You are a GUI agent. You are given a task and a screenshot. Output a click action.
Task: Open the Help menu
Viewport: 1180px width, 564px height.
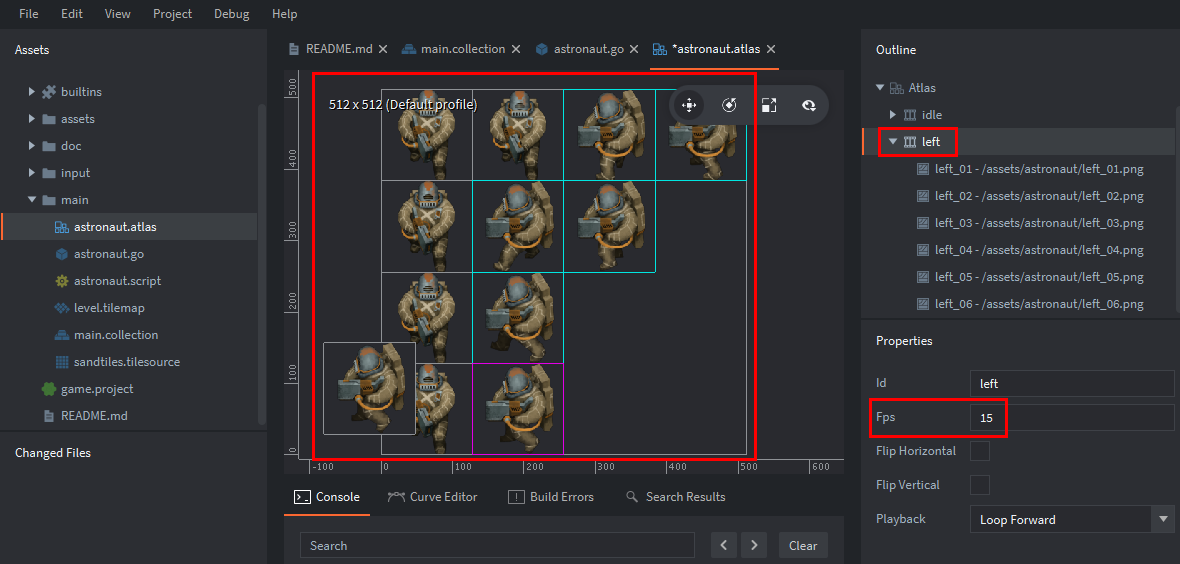coord(284,14)
